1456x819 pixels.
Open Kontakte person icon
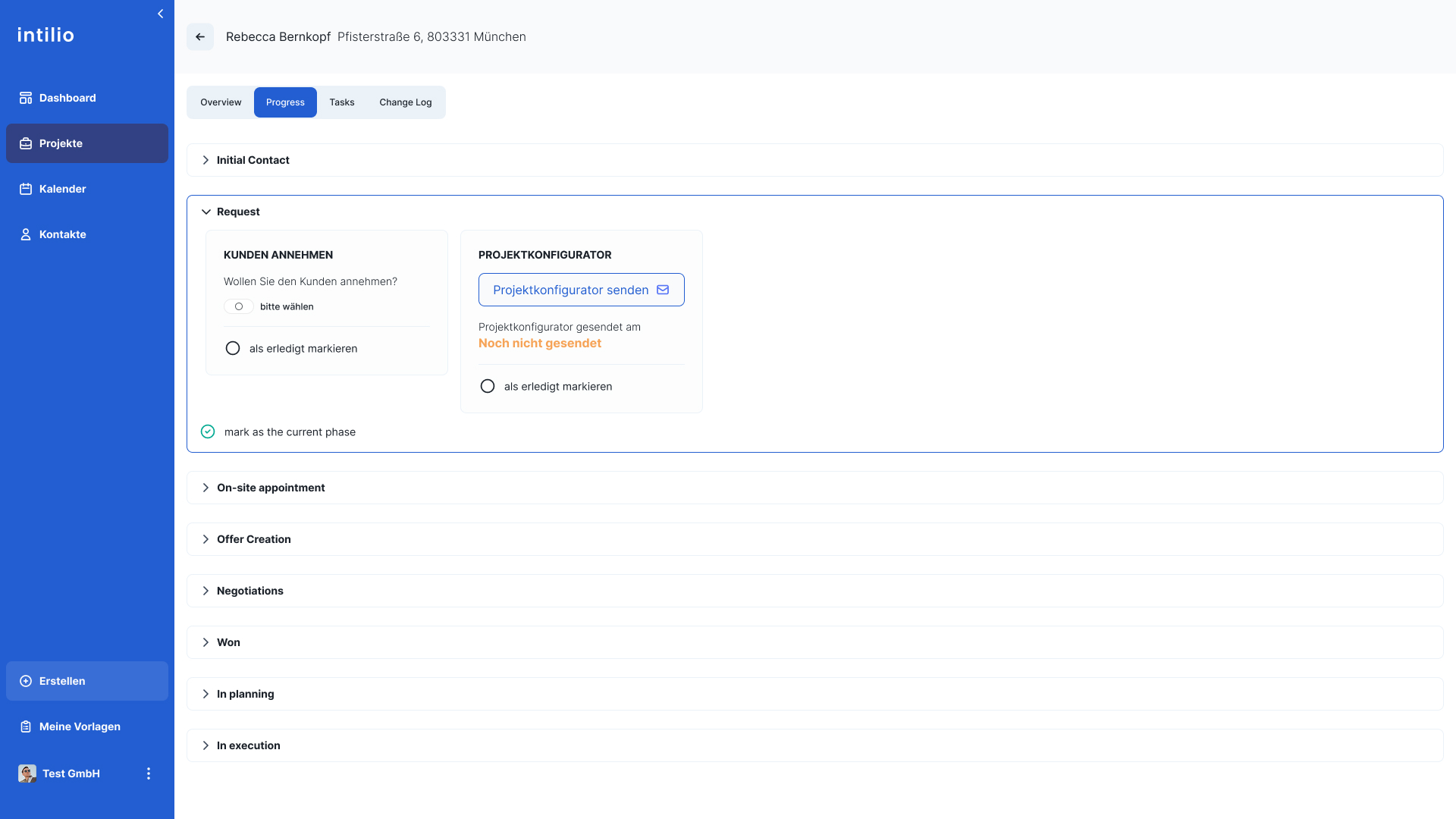(26, 234)
